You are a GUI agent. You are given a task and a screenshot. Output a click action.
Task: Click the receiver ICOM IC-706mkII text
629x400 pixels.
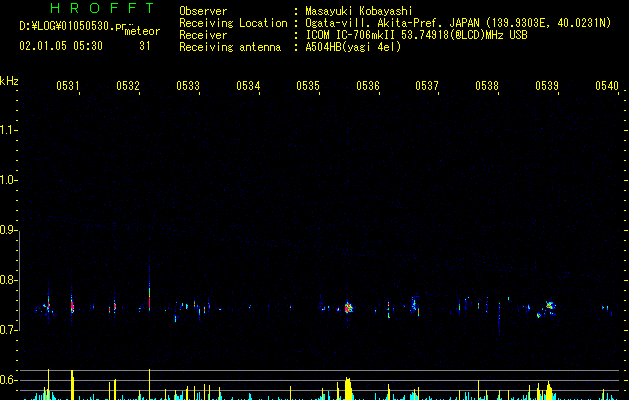click(351, 35)
